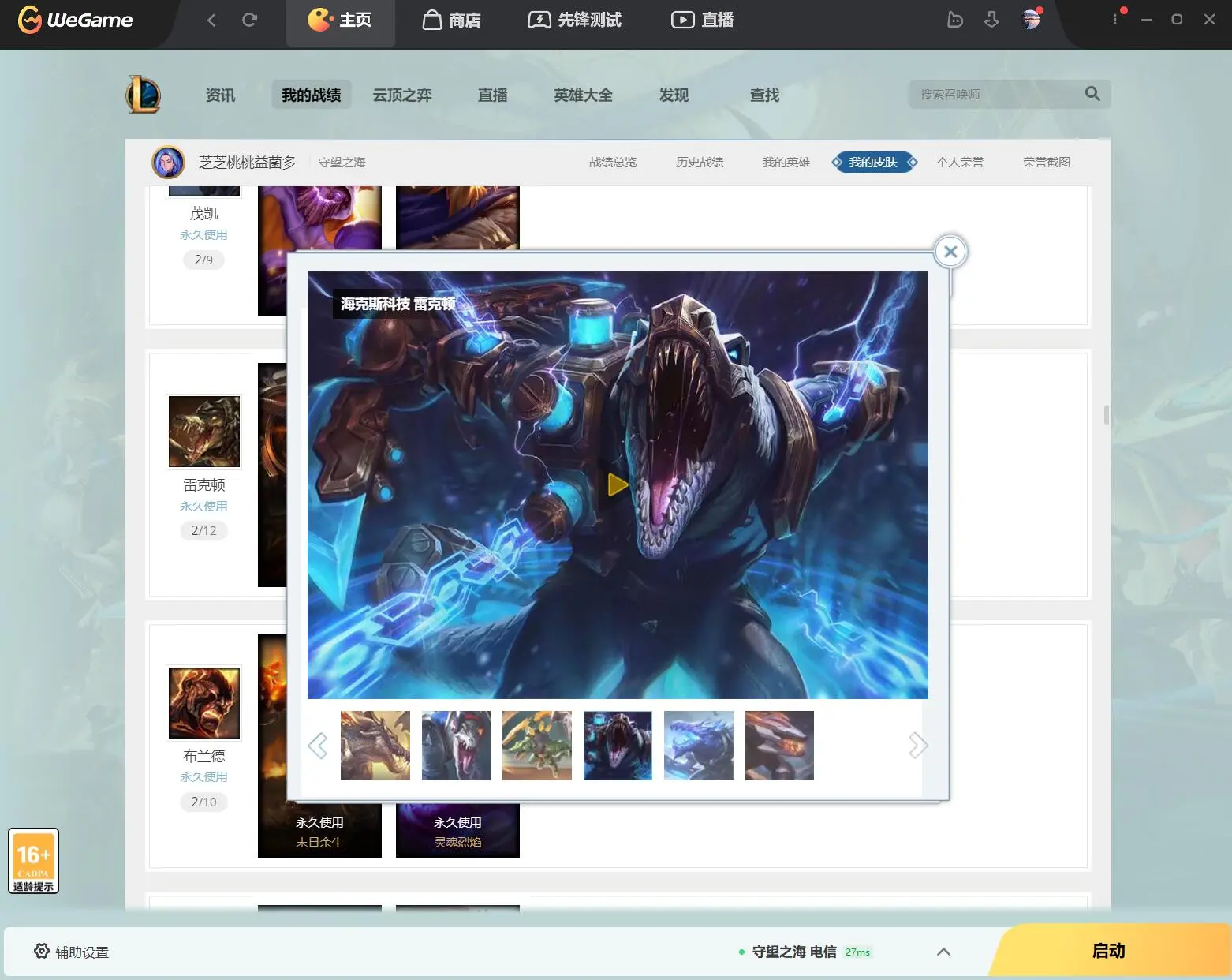Show previous skin thumbnails with left arrow
1232x980 pixels.
318,745
